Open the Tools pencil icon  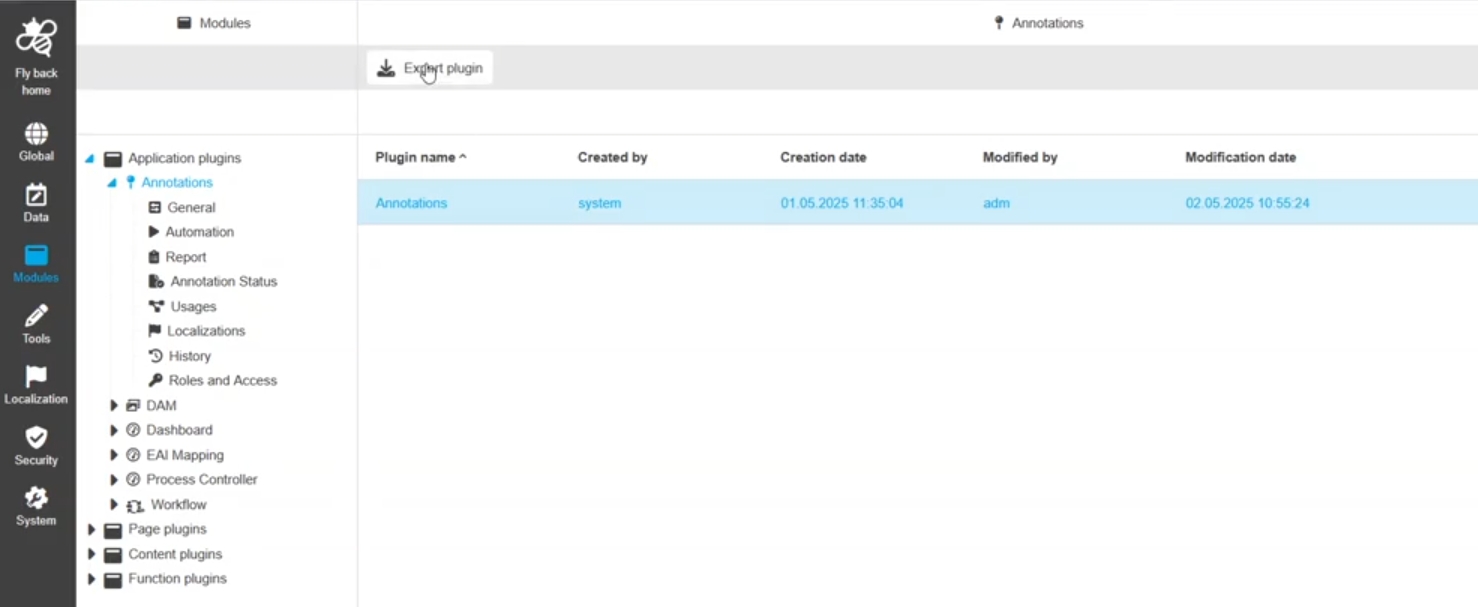(x=36, y=316)
